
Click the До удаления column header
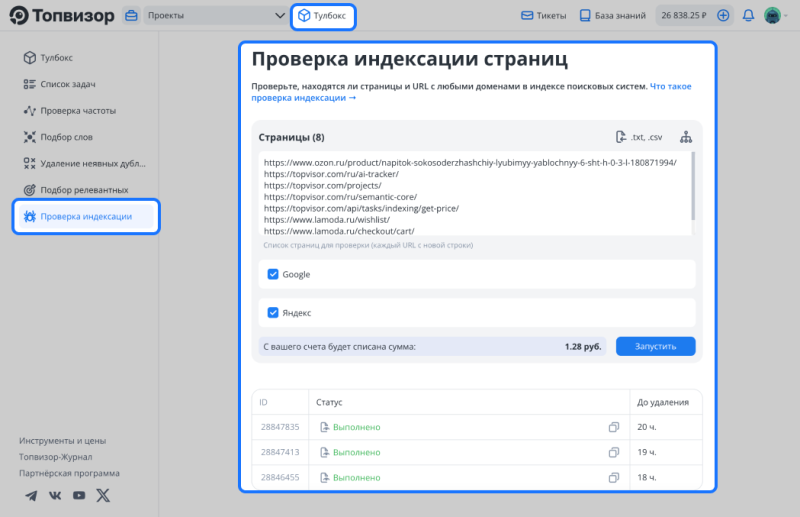pyautogui.click(x=662, y=402)
